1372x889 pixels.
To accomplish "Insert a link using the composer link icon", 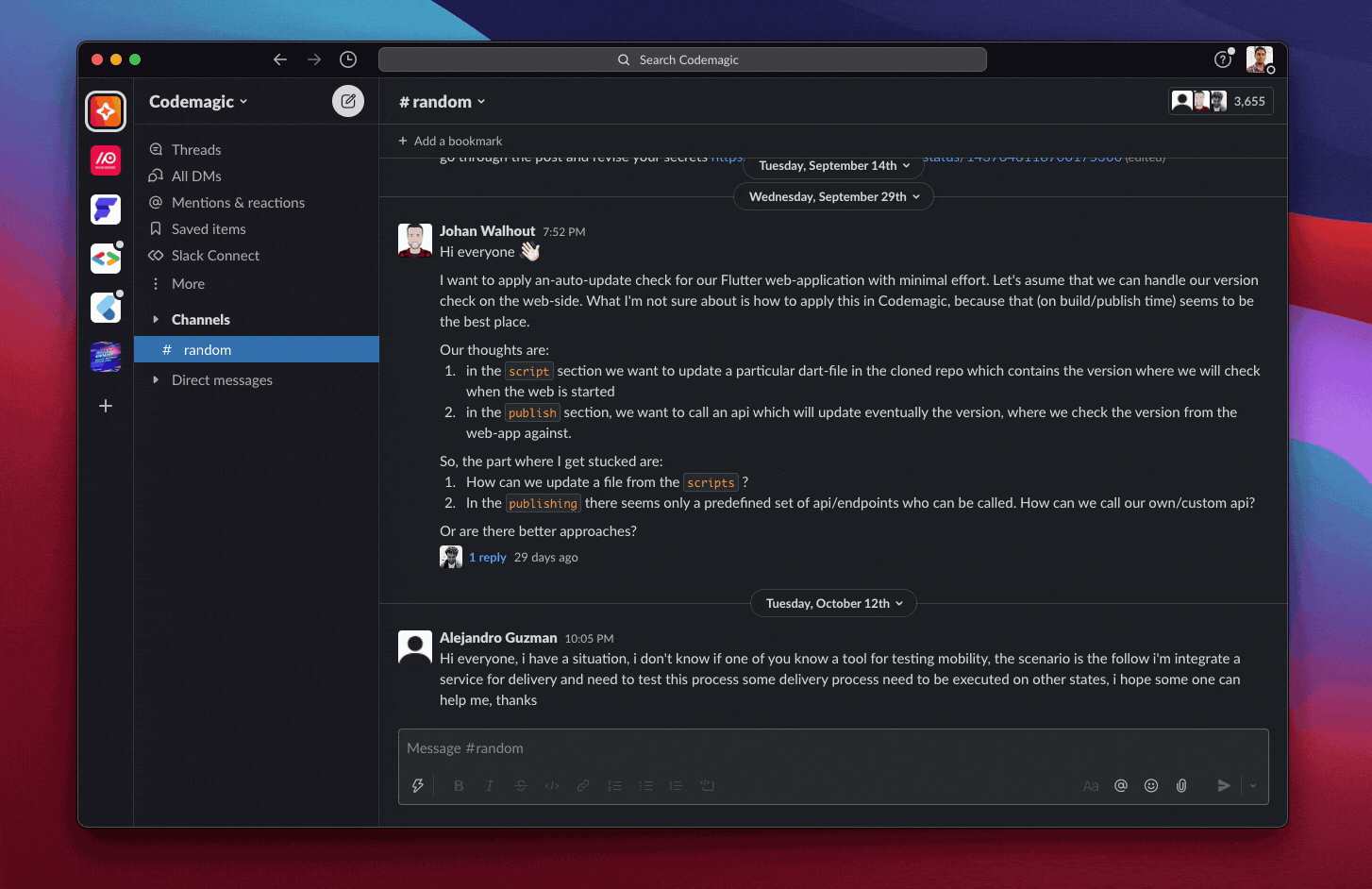I will tap(583, 785).
